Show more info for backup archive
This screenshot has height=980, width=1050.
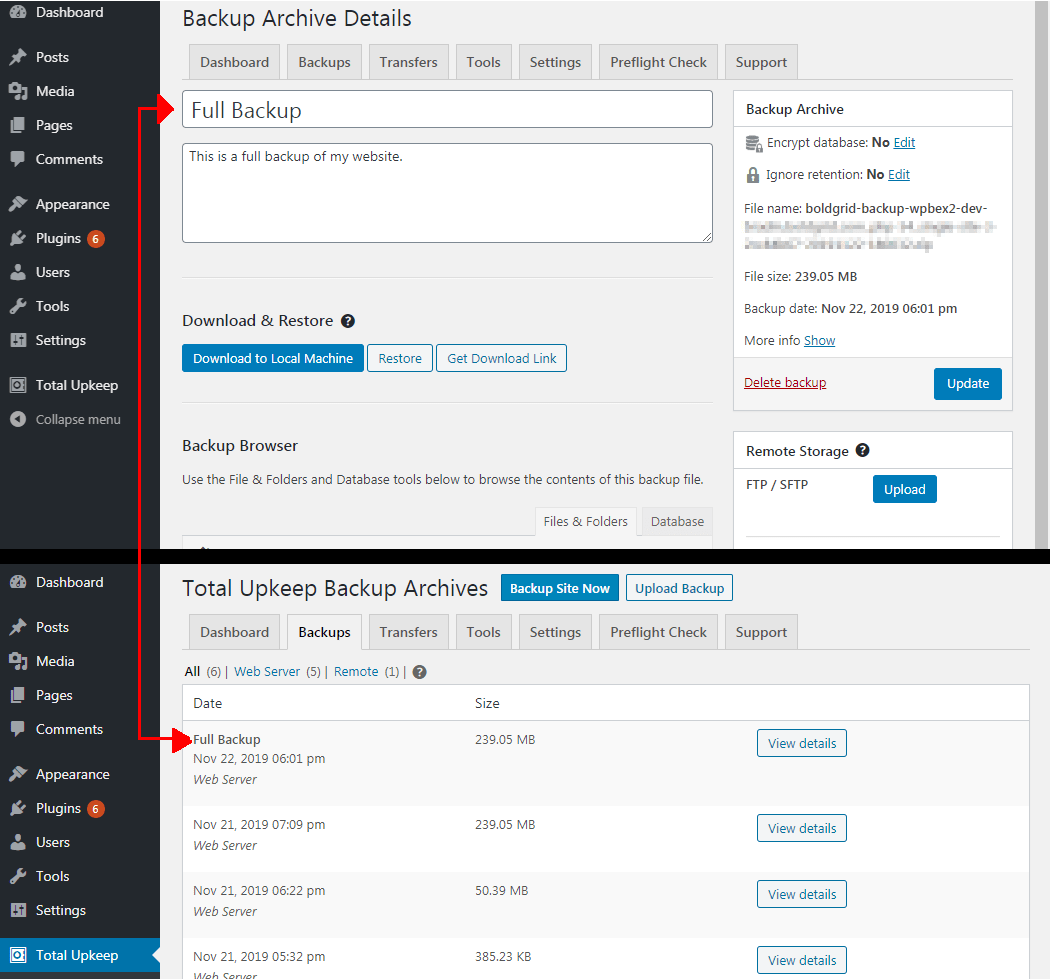coord(819,340)
